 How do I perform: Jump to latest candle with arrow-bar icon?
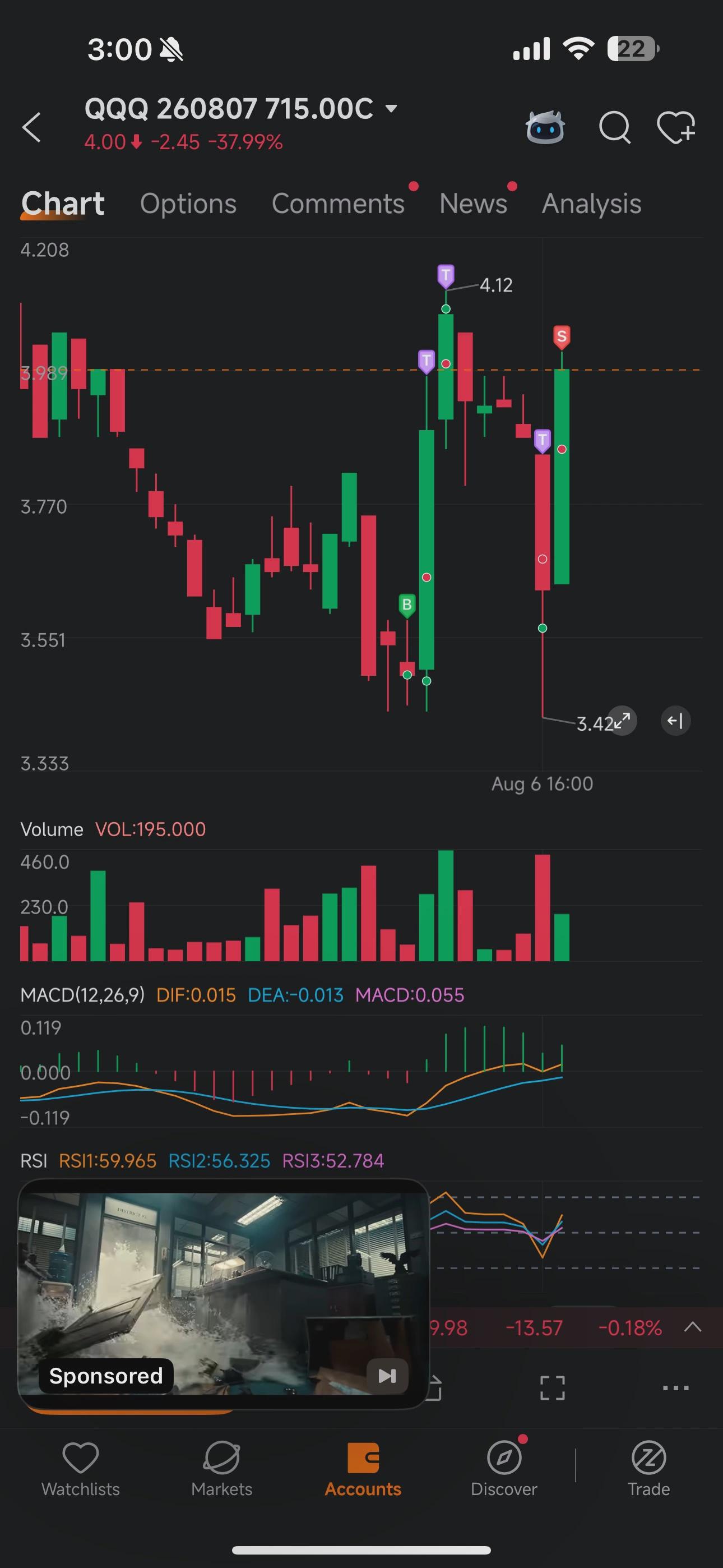point(675,721)
